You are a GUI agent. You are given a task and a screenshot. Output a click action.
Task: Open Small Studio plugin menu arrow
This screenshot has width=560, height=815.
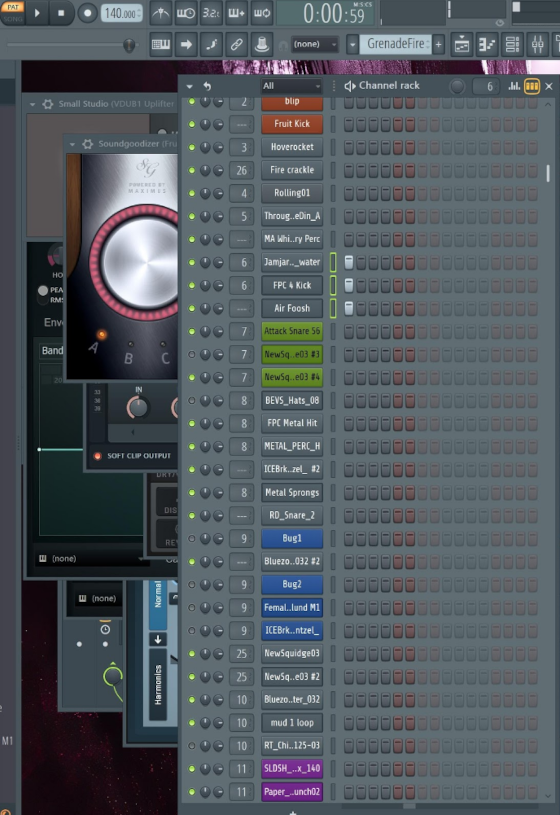click(33, 104)
